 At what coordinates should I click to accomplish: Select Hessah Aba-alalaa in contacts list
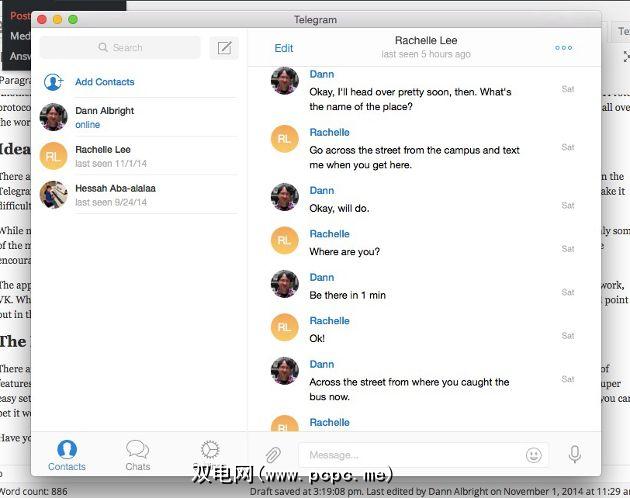click(139, 195)
